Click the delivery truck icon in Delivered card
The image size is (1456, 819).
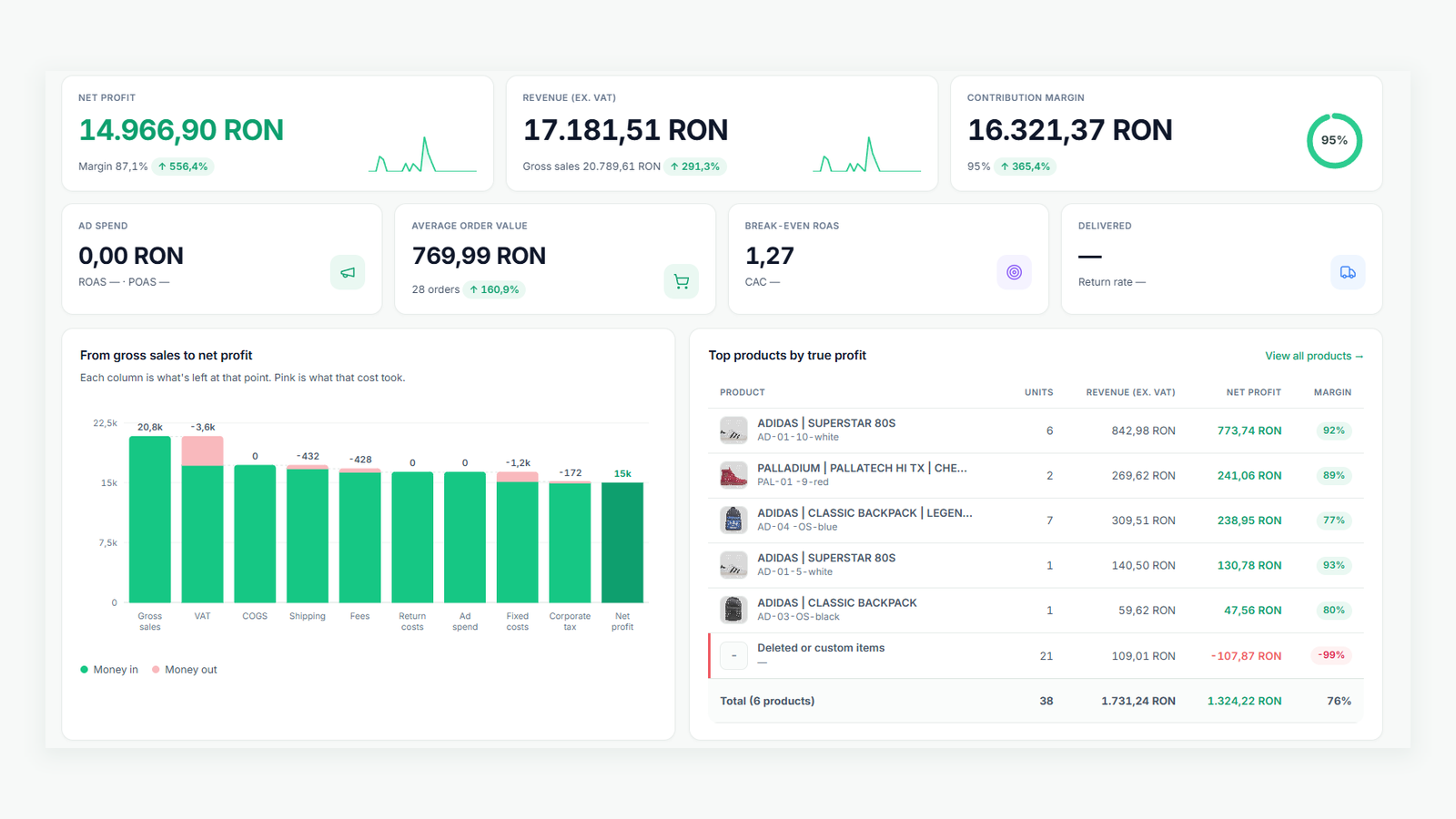click(1348, 272)
